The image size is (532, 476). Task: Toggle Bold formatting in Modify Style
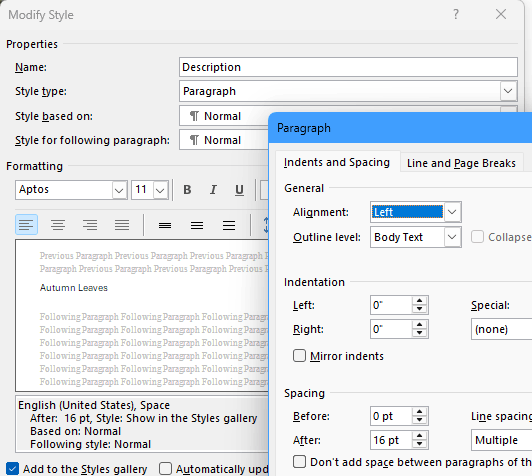tap(187, 190)
